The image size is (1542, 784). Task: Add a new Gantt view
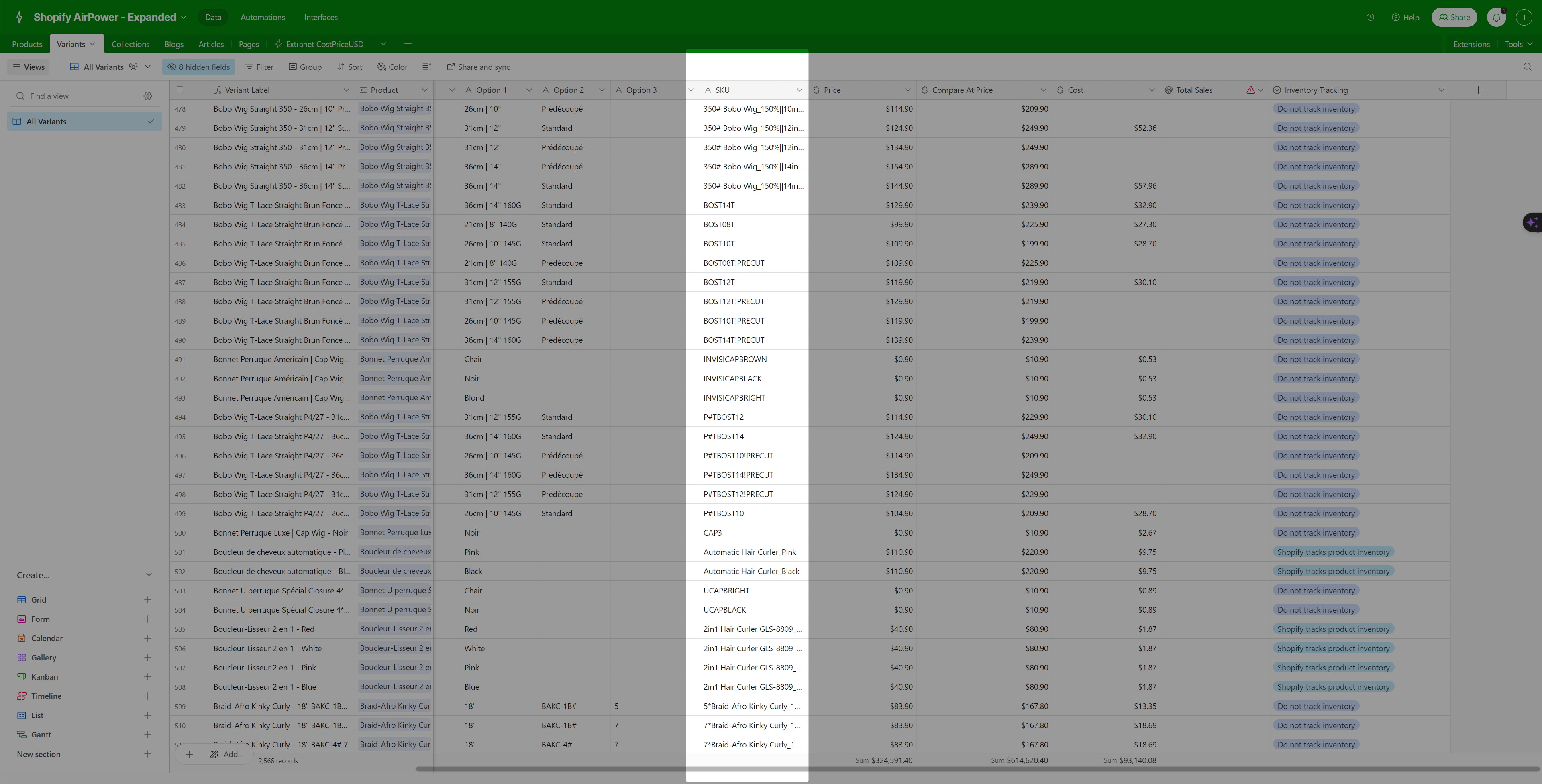pyautogui.click(x=147, y=734)
